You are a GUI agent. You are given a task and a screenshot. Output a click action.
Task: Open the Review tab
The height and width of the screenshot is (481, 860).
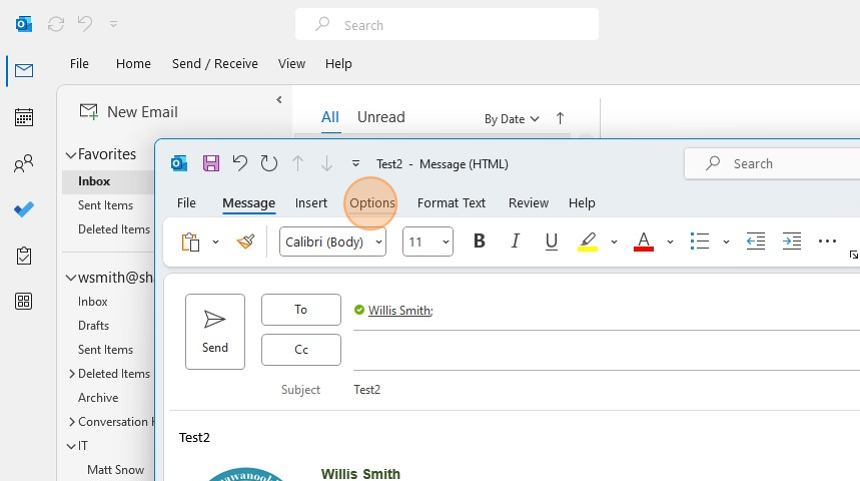(528, 203)
